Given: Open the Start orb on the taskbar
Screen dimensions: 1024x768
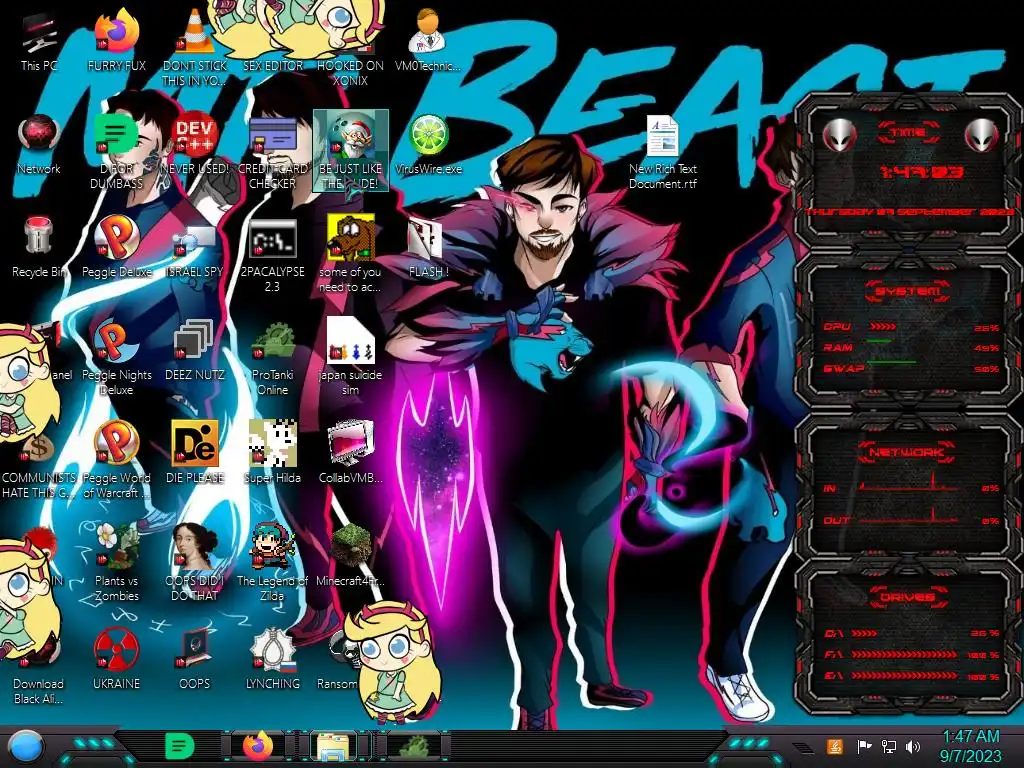Looking at the screenshot, I should coord(27,746).
